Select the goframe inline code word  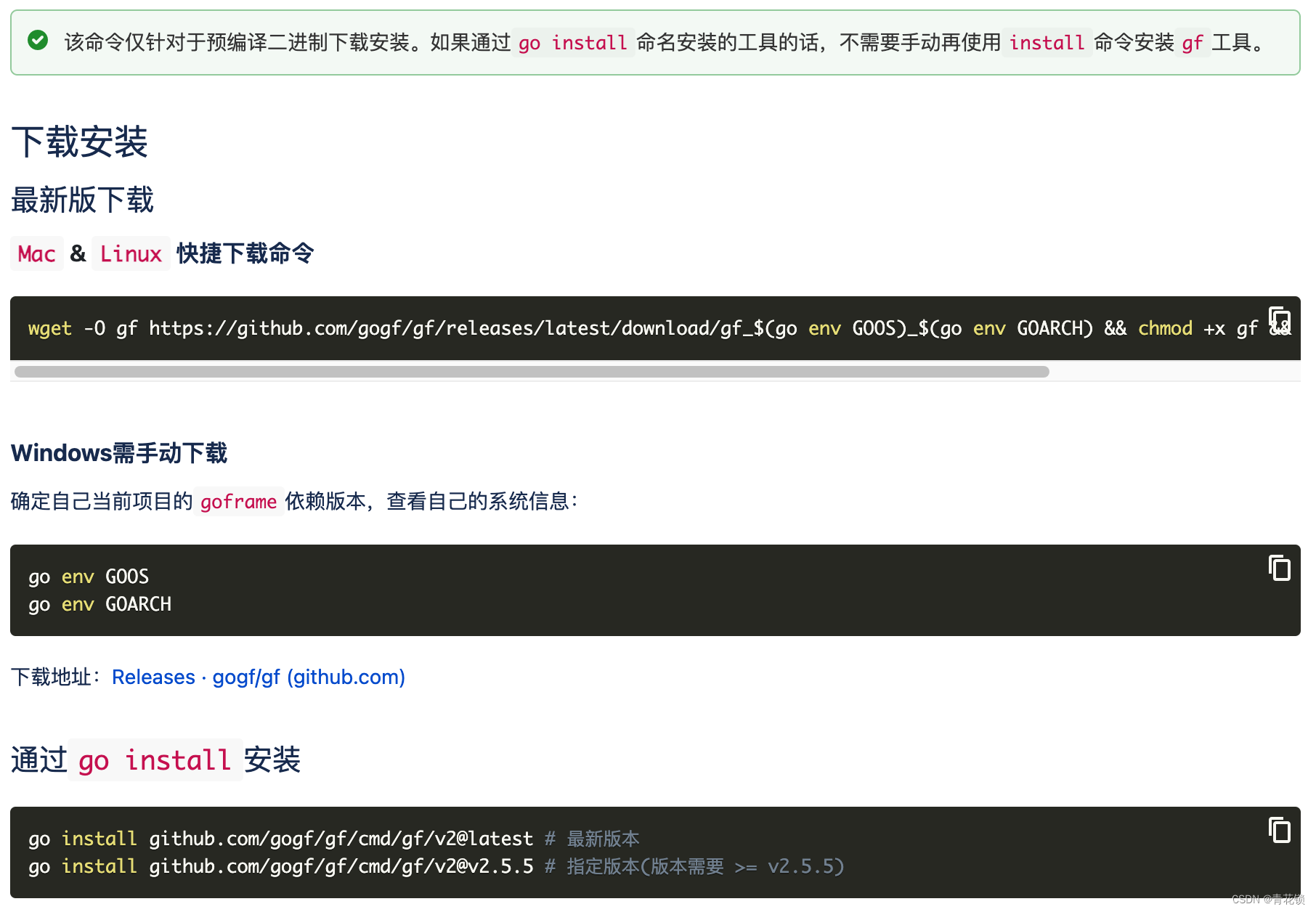point(238,501)
